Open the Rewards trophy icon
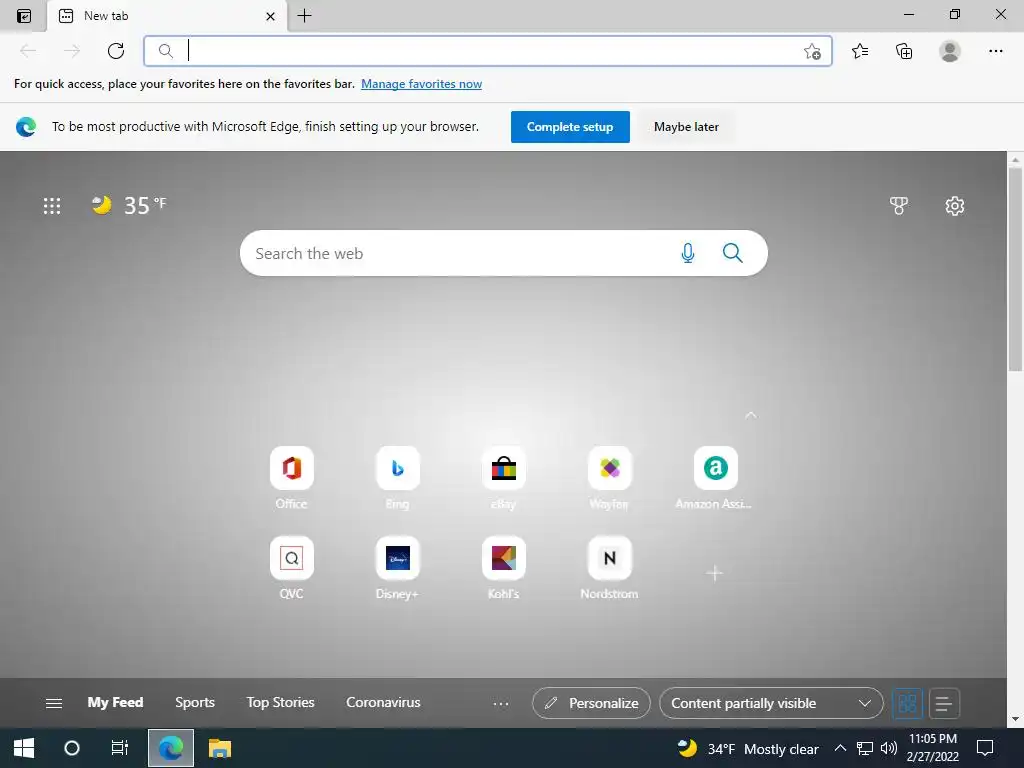 click(x=899, y=206)
